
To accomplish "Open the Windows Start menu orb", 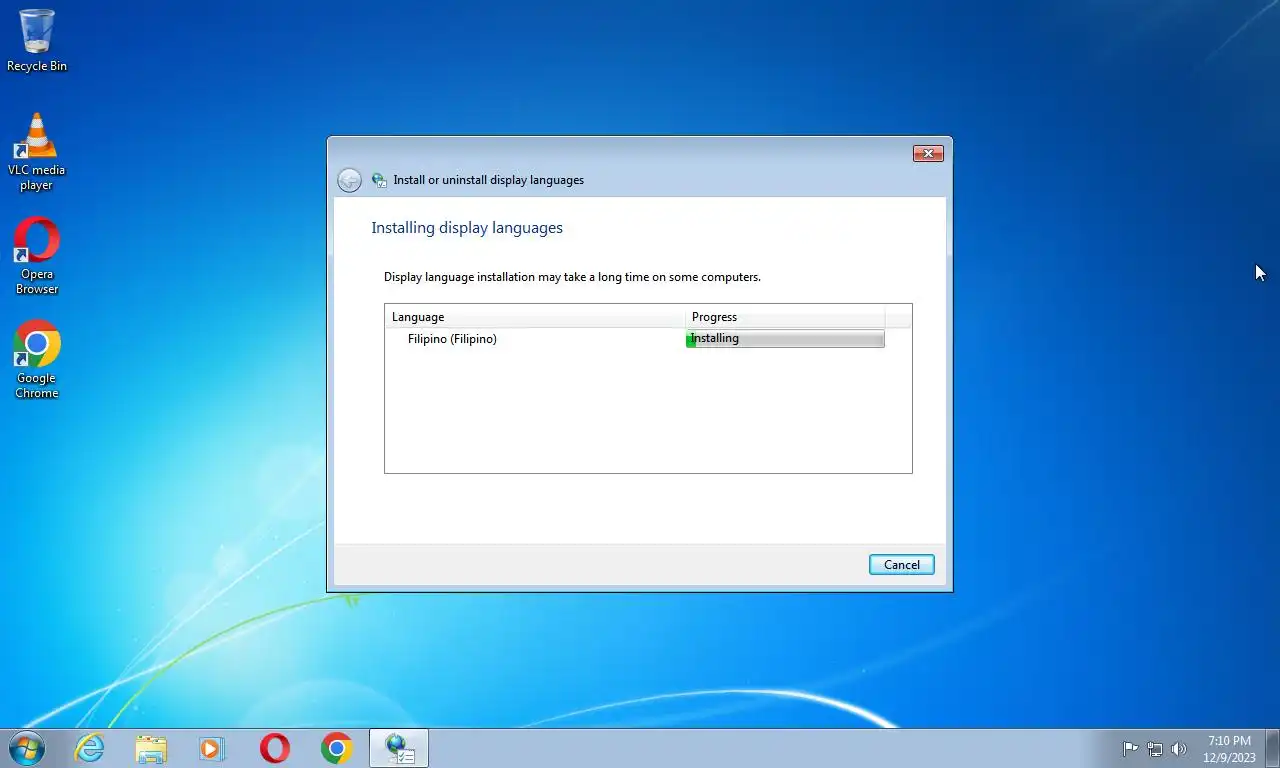I will [x=26, y=748].
